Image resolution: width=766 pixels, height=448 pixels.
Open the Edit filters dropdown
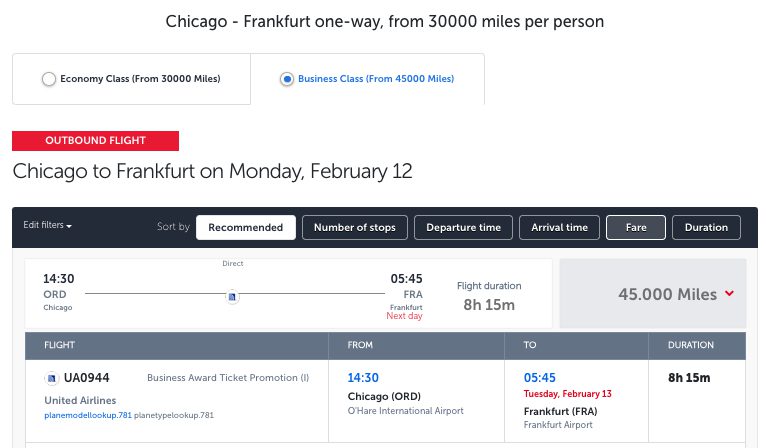point(47,225)
